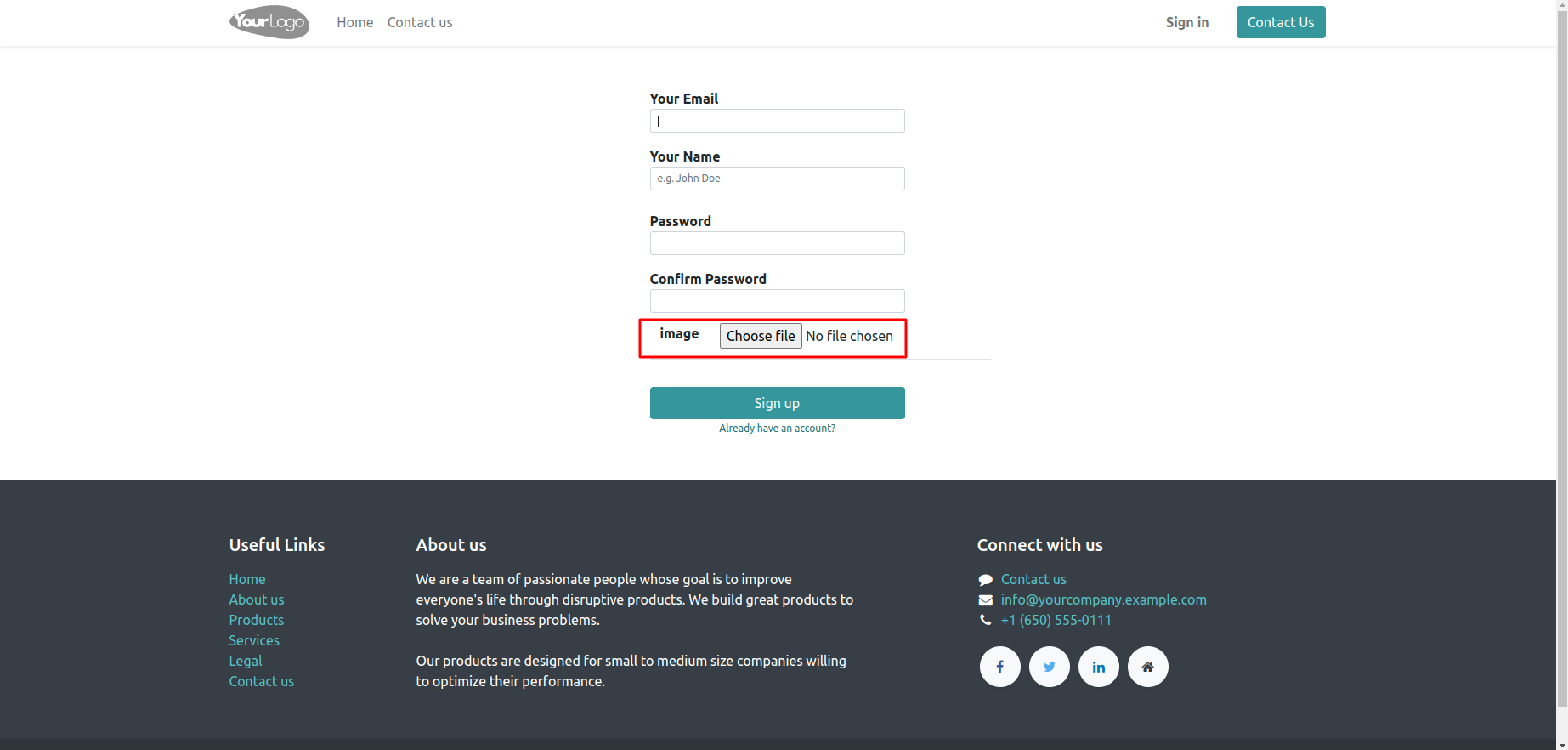Click the Confirm Password field
The height and width of the screenshot is (750, 1568).
[x=777, y=301]
